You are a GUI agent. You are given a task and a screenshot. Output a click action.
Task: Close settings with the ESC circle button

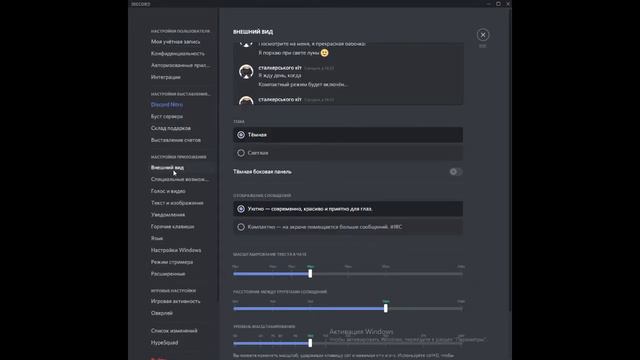(483, 35)
